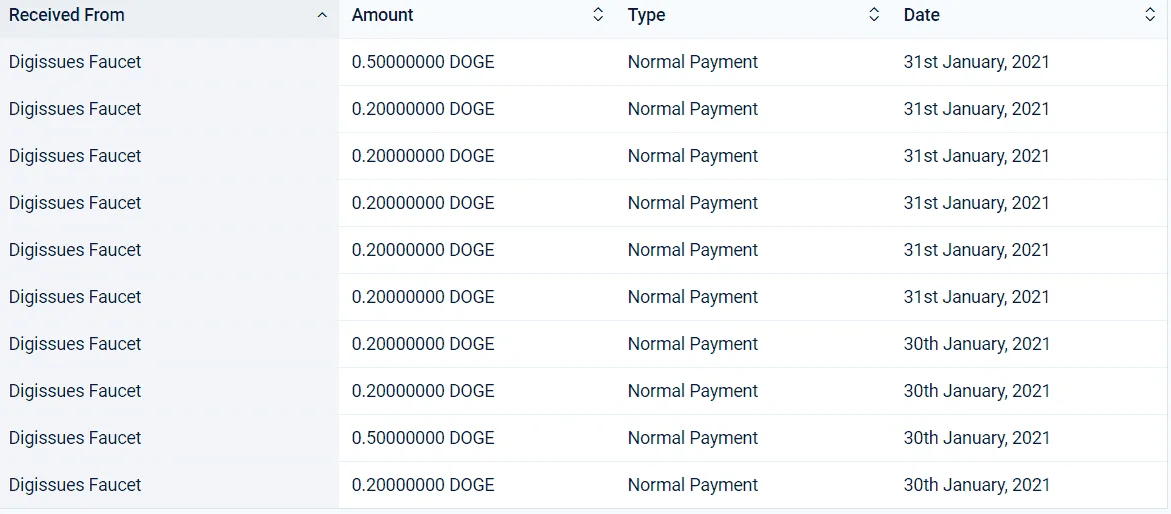Select the first 30th January, 2021 date
This screenshot has width=1171, height=514.
tap(976, 344)
